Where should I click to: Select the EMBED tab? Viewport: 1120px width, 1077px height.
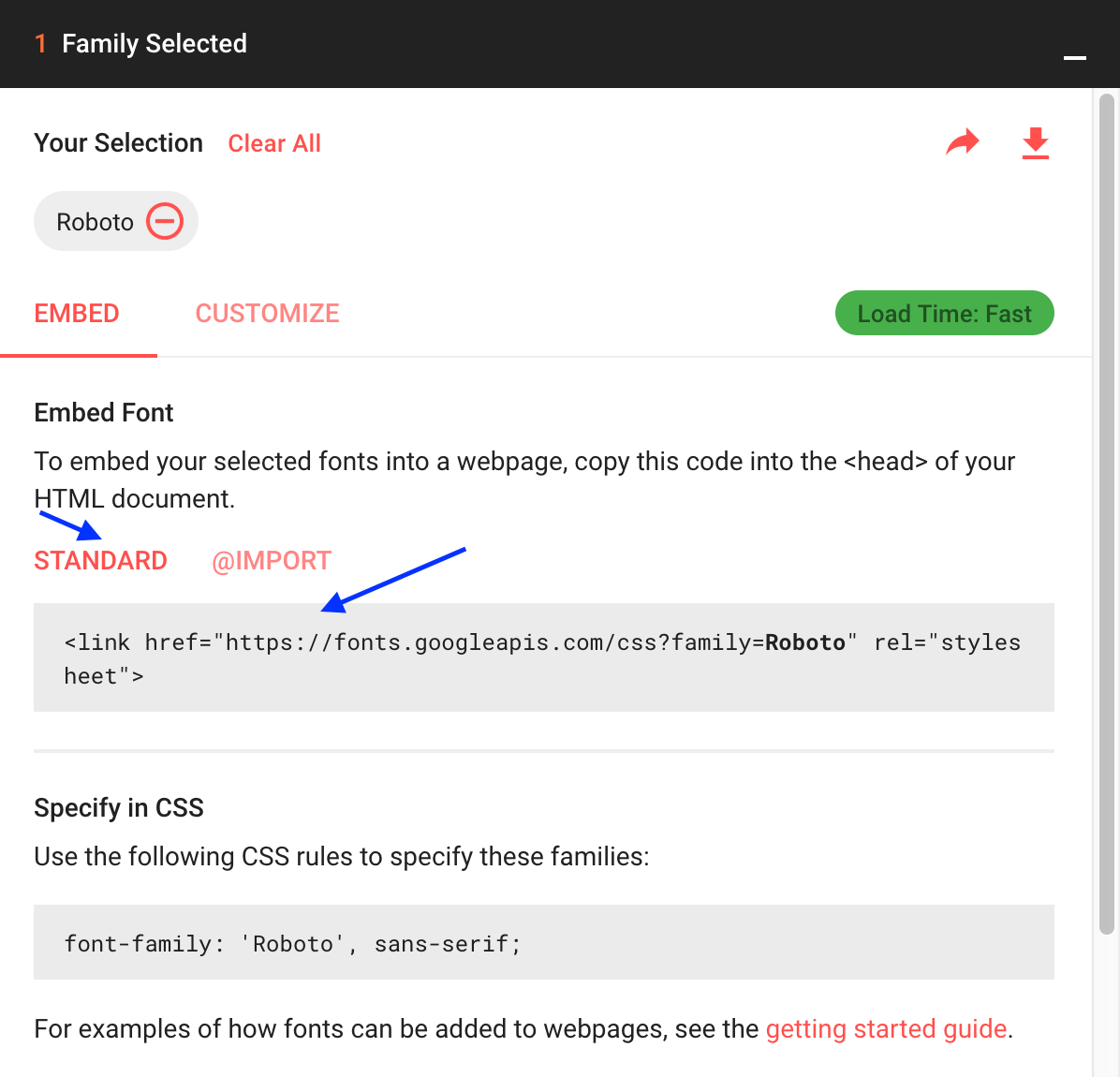tap(77, 313)
